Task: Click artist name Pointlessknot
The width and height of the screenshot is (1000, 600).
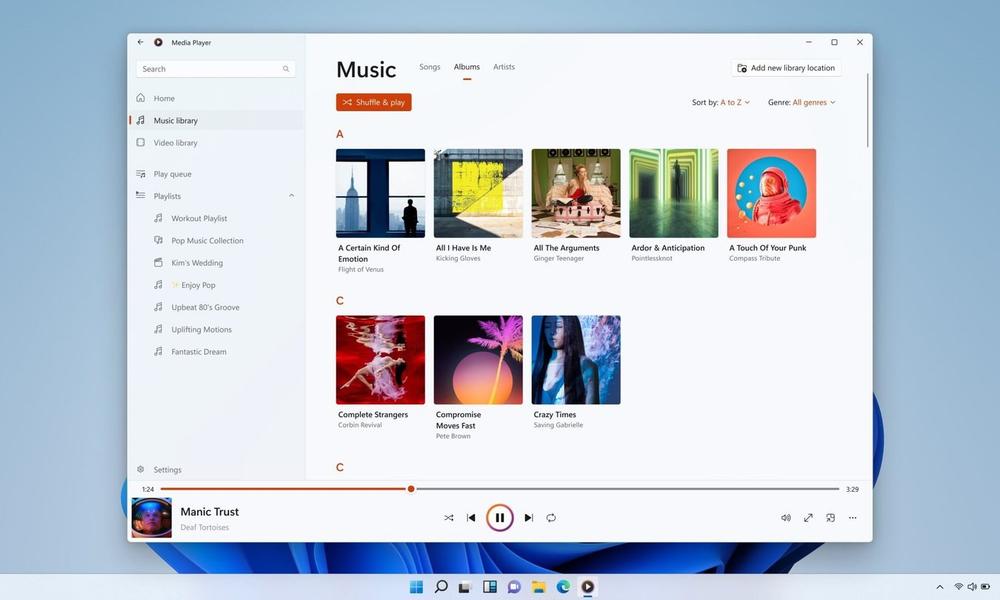Action: 652,258
